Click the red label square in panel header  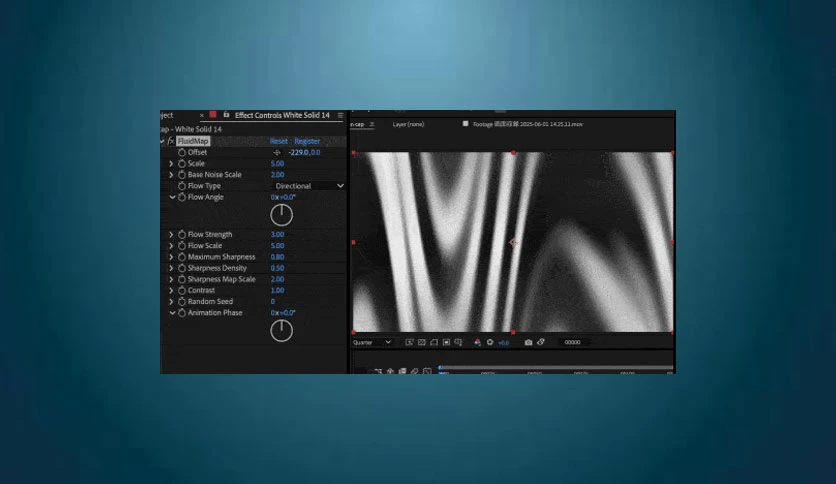coord(213,115)
